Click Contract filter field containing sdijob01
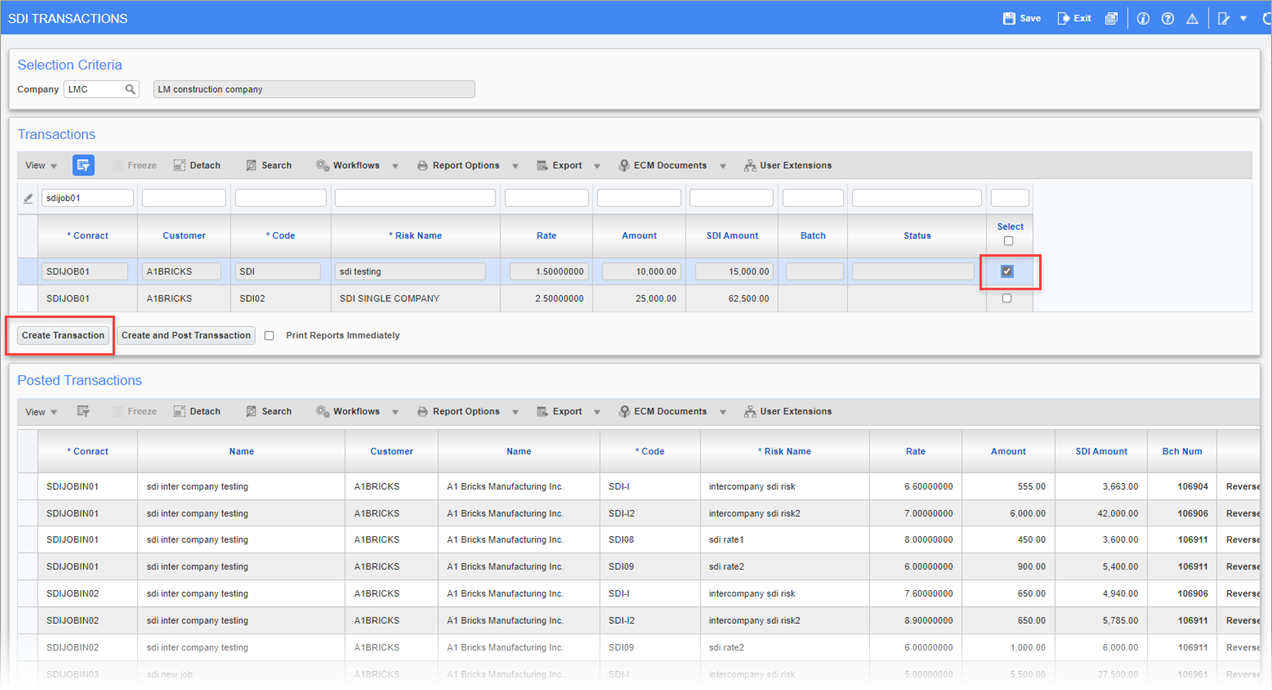 tap(87, 198)
